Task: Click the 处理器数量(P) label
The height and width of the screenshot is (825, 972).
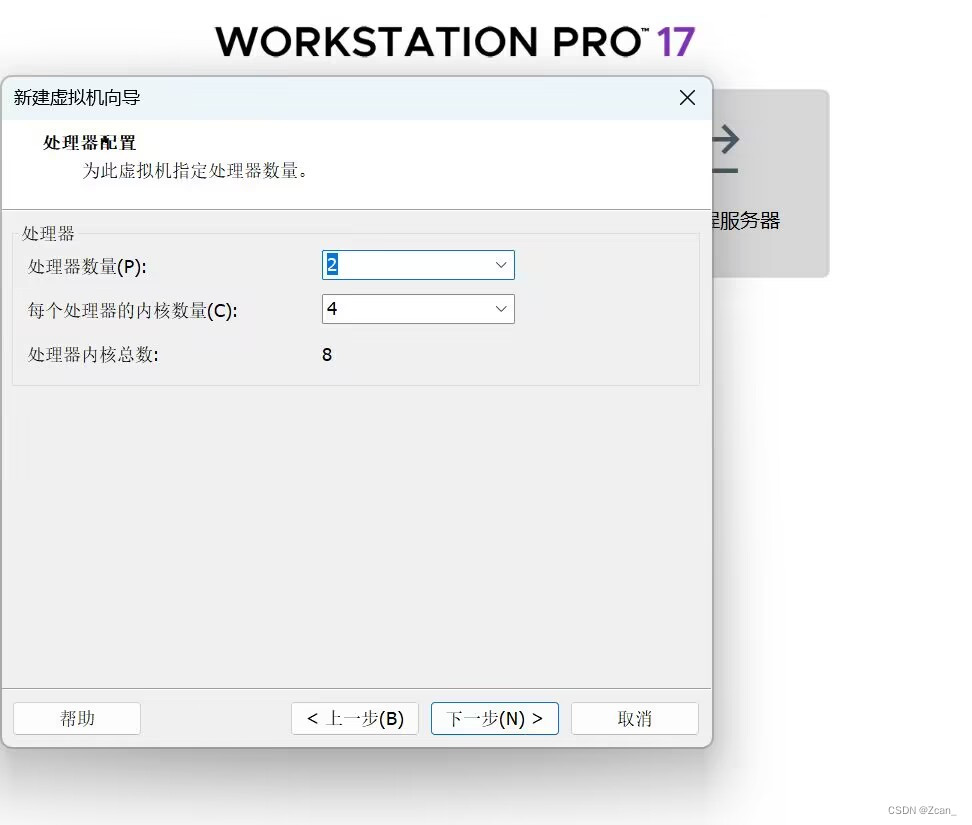Action: tap(87, 267)
